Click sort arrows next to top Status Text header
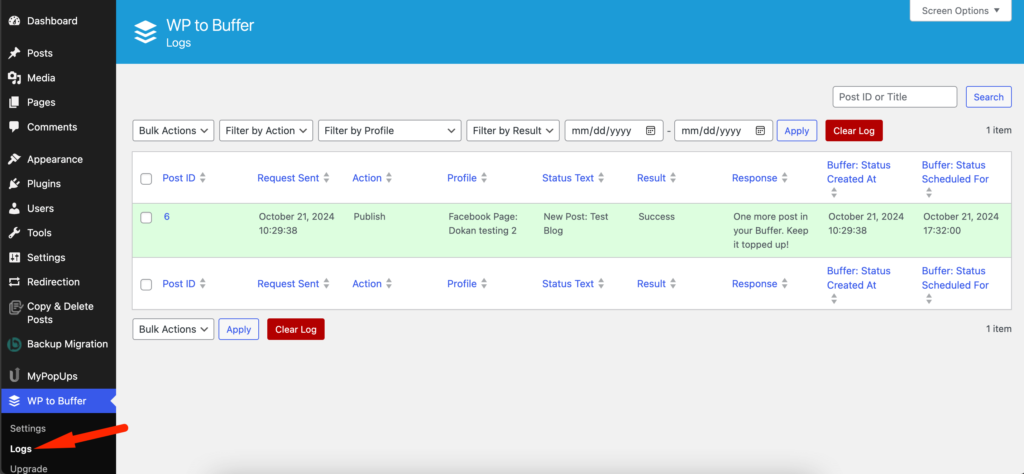This screenshot has width=1024, height=474. (x=601, y=178)
